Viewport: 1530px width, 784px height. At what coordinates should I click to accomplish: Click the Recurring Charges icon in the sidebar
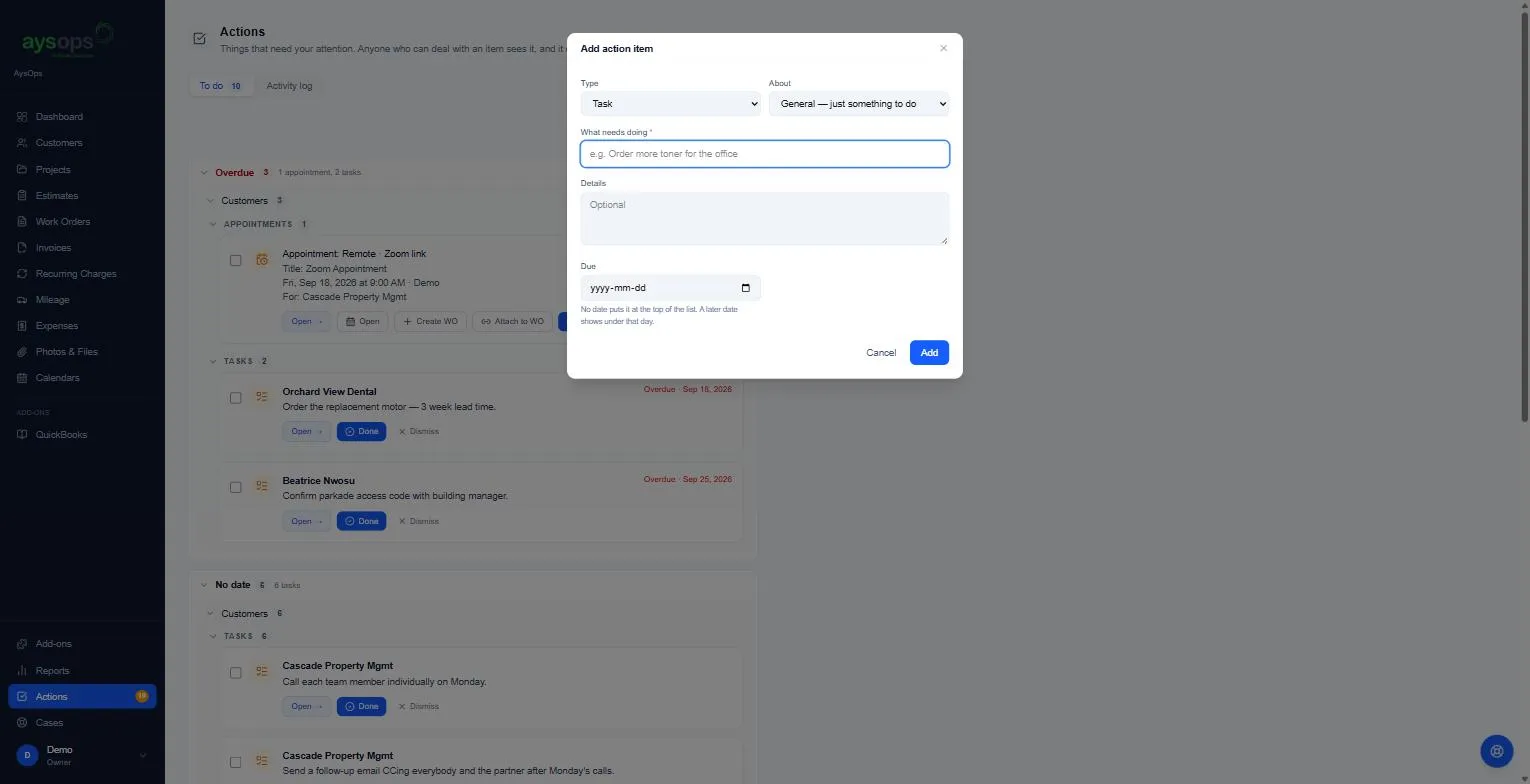tap(22, 274)
